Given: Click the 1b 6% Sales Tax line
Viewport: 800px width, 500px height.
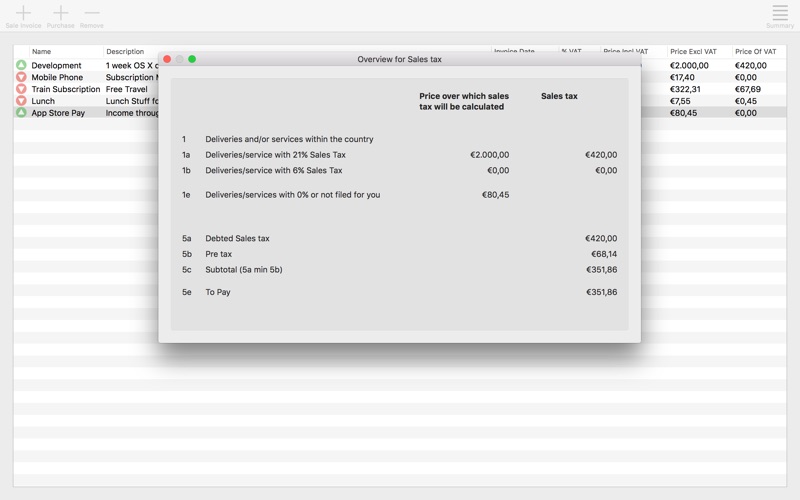Looking at the screenshot, I should coord(273,170).
